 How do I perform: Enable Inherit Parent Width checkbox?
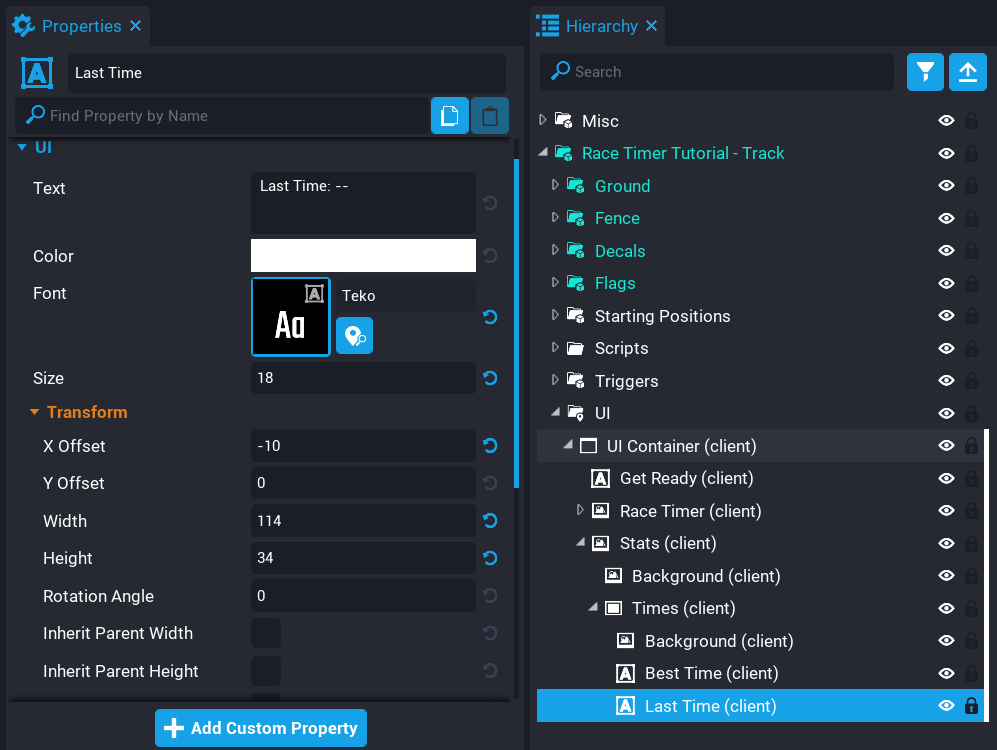[x=266, y=633]
